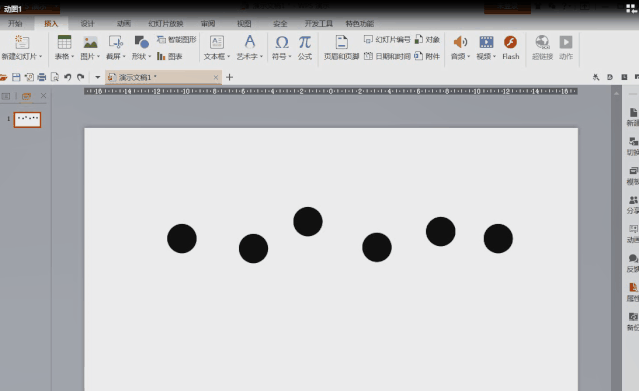Switch to the 设计 ribbon tab
Viewport: 639px width, 391px height.
(87, 24)
